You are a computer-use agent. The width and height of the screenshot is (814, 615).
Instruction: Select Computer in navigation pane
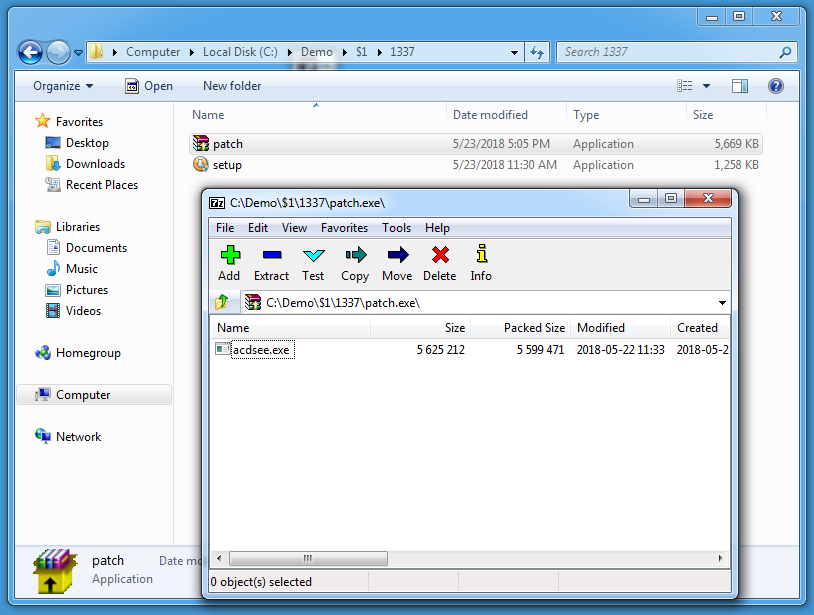94,394
